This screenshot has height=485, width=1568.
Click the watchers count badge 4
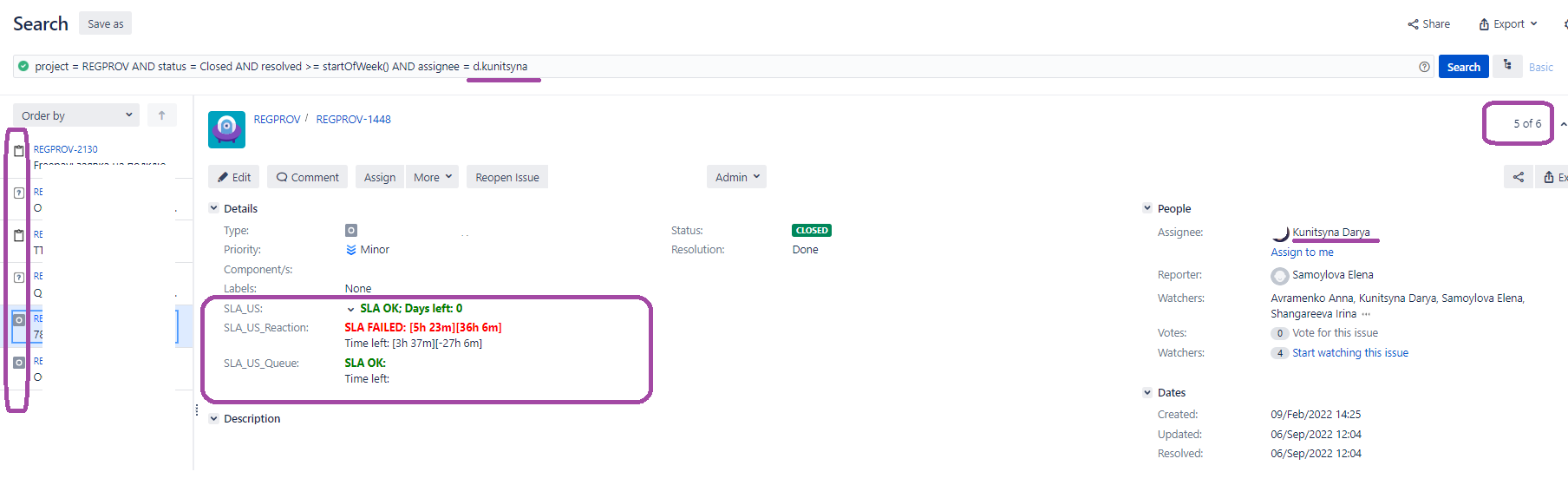coord(1280,353)
